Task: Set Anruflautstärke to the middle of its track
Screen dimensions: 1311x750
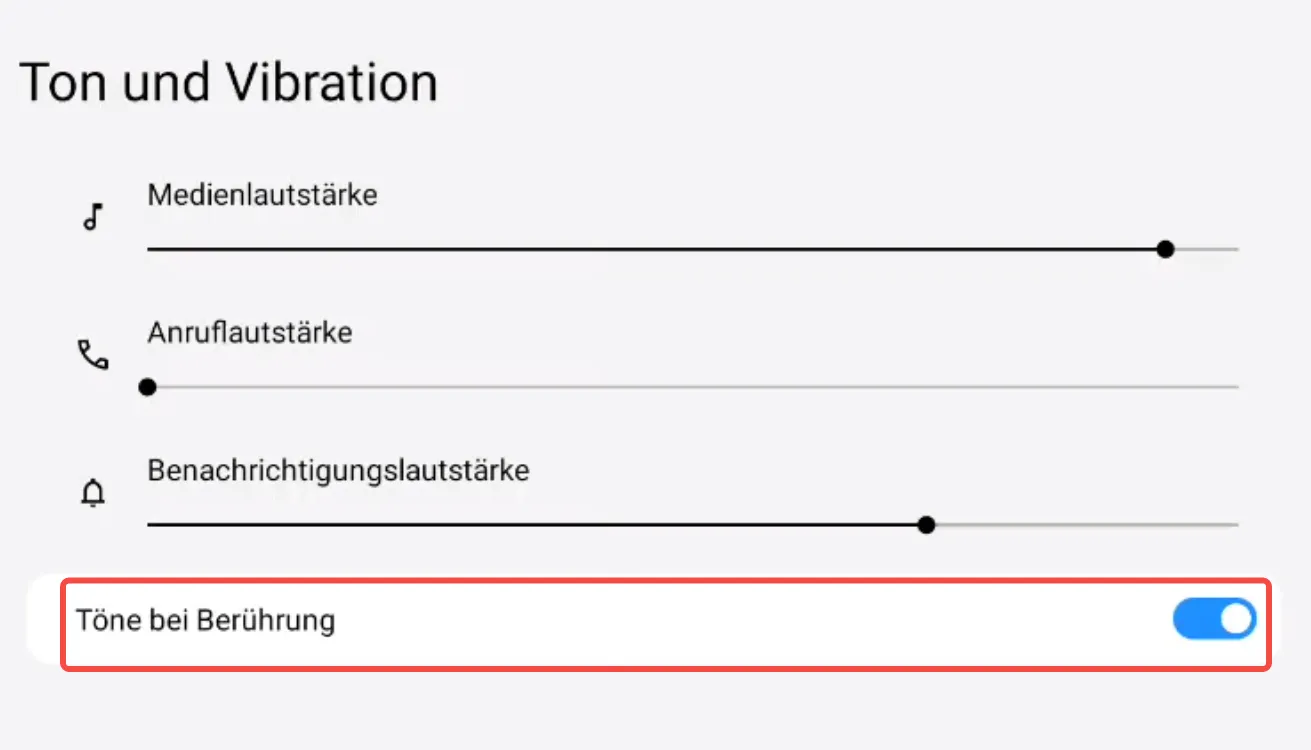Action: coord(693,387)
